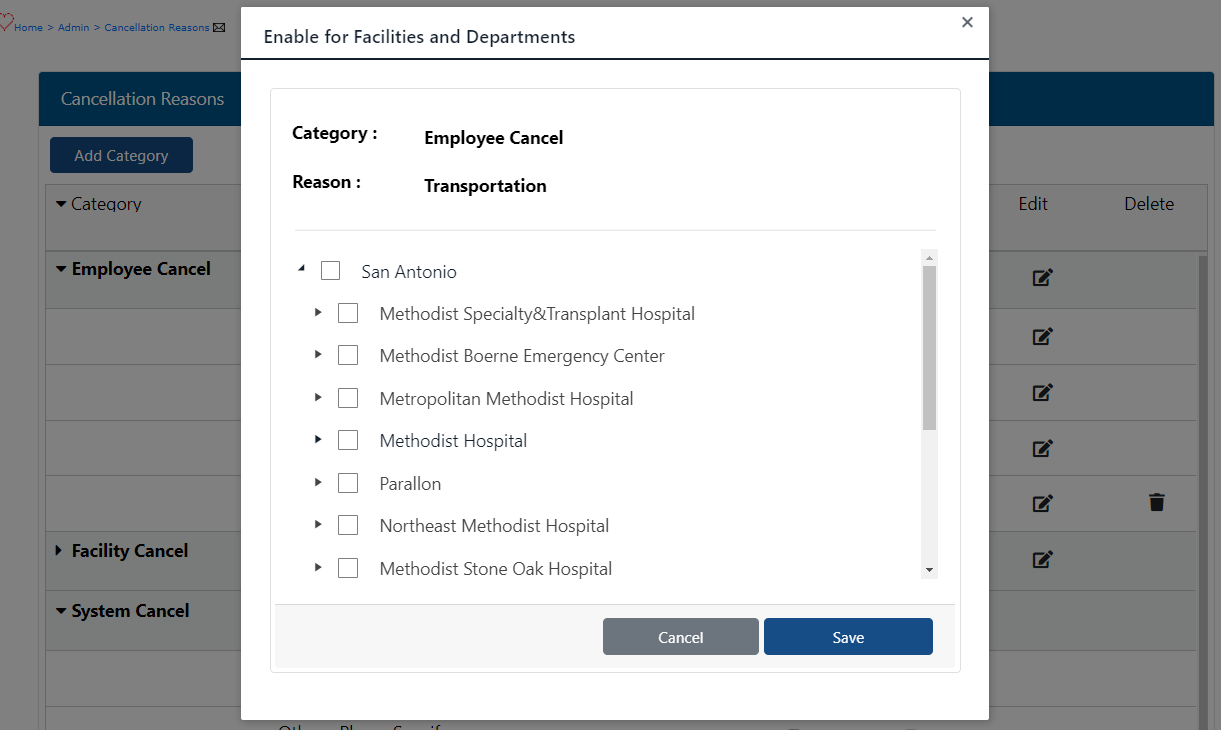Click the trash delete icon
Screen dimensions: 1221x730
pos(1157,503)
